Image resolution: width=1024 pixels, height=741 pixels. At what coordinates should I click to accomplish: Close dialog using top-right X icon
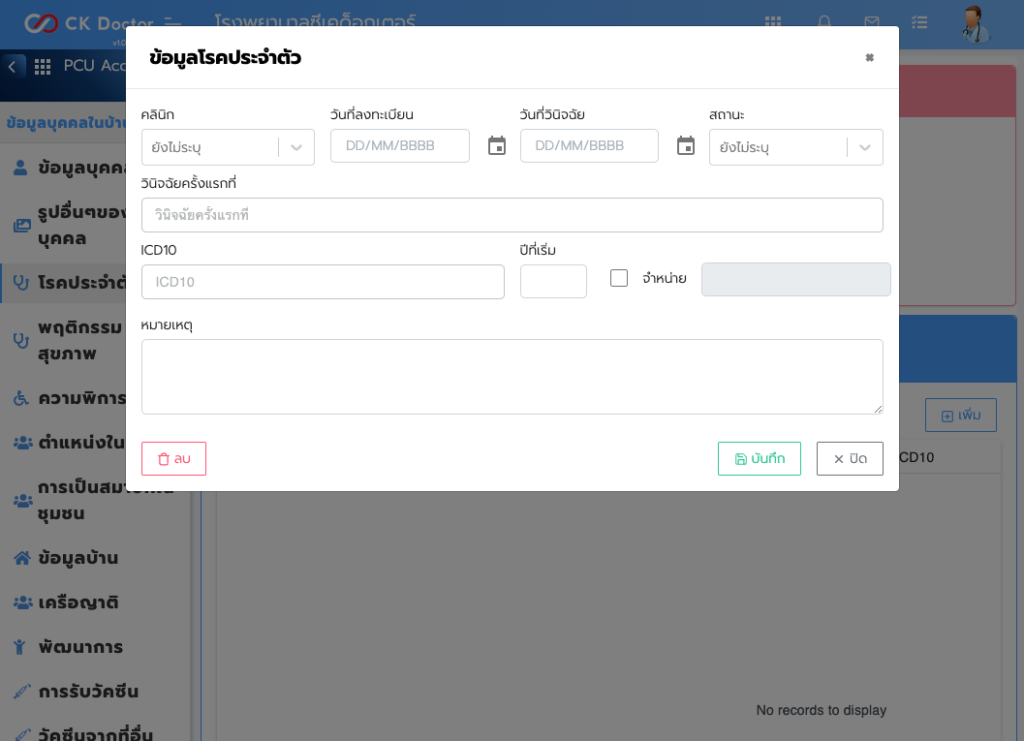tap(869, 58)
